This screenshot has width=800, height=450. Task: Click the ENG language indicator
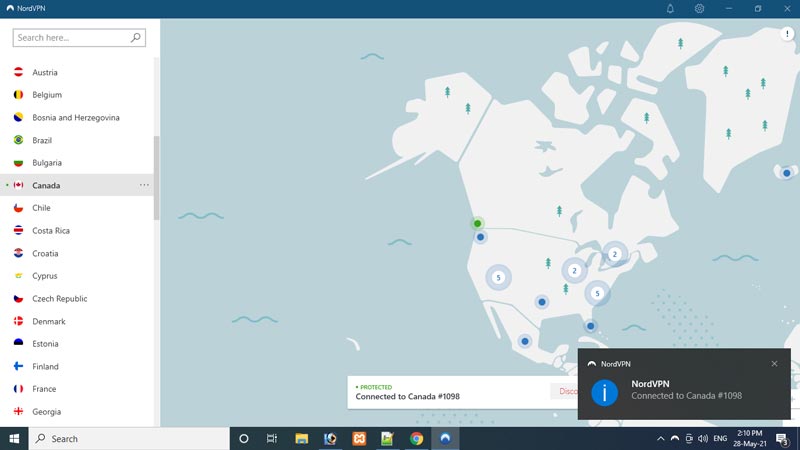click(x=720, y=439)
